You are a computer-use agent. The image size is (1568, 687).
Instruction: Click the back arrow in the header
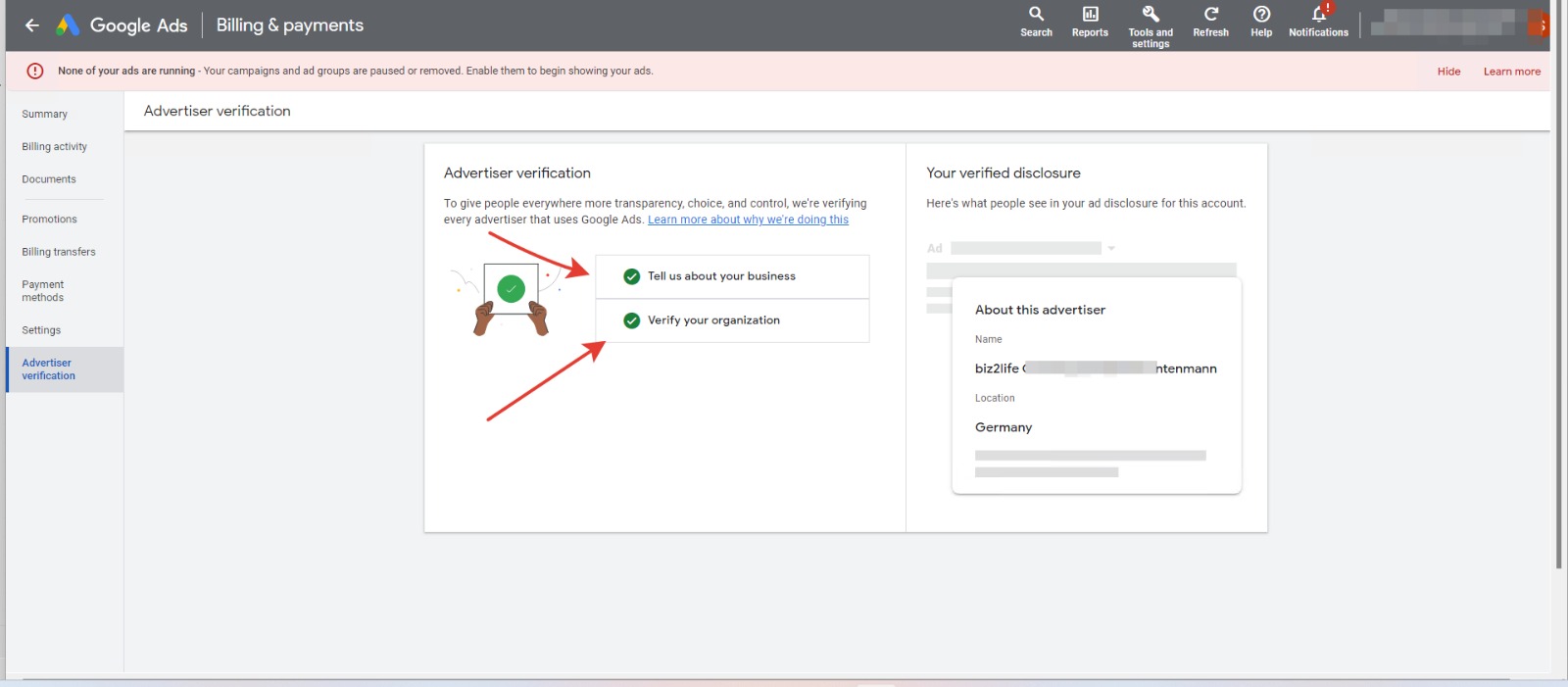32,25
